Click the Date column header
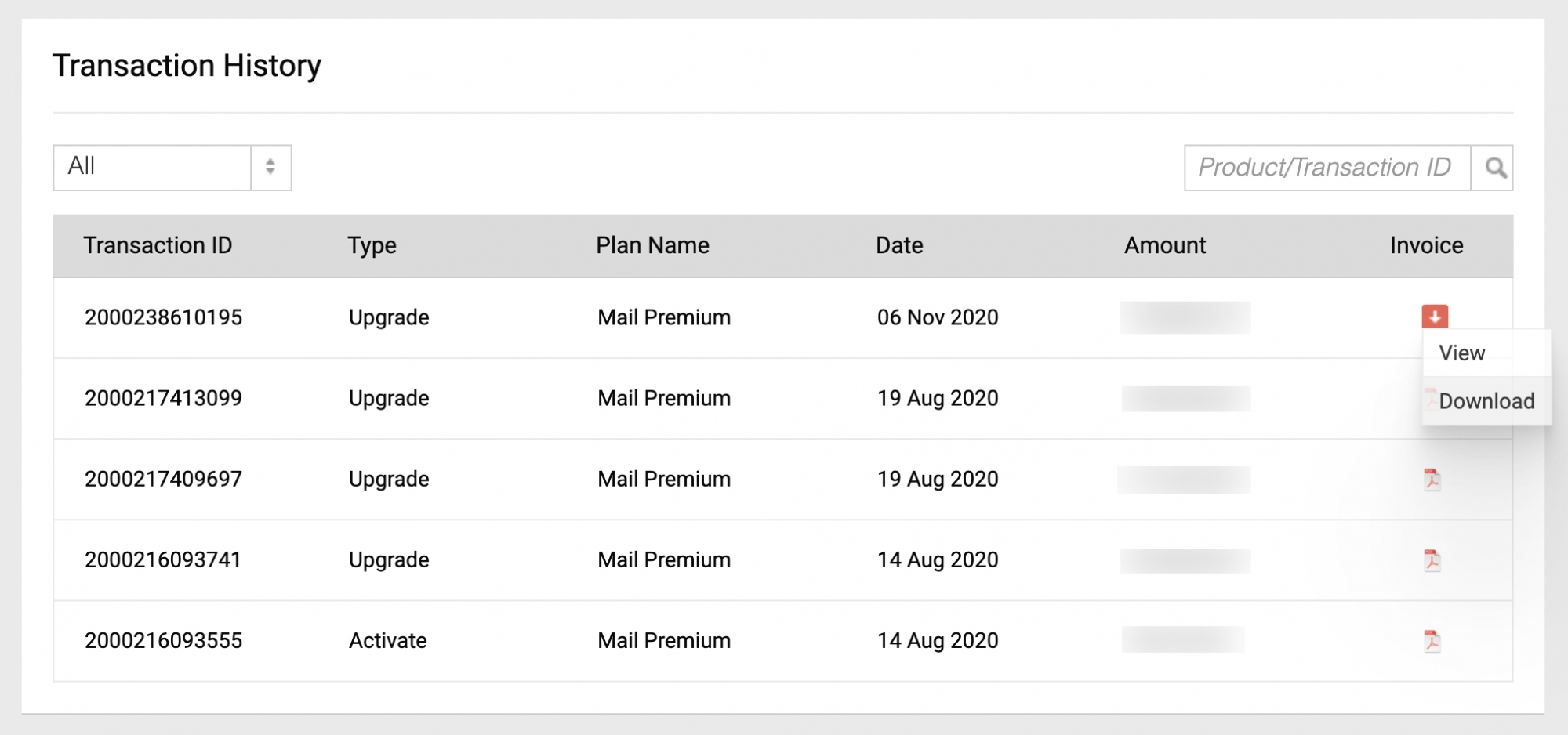The image size is (1568, 735). pyautogui.click(x=898, y=245)
